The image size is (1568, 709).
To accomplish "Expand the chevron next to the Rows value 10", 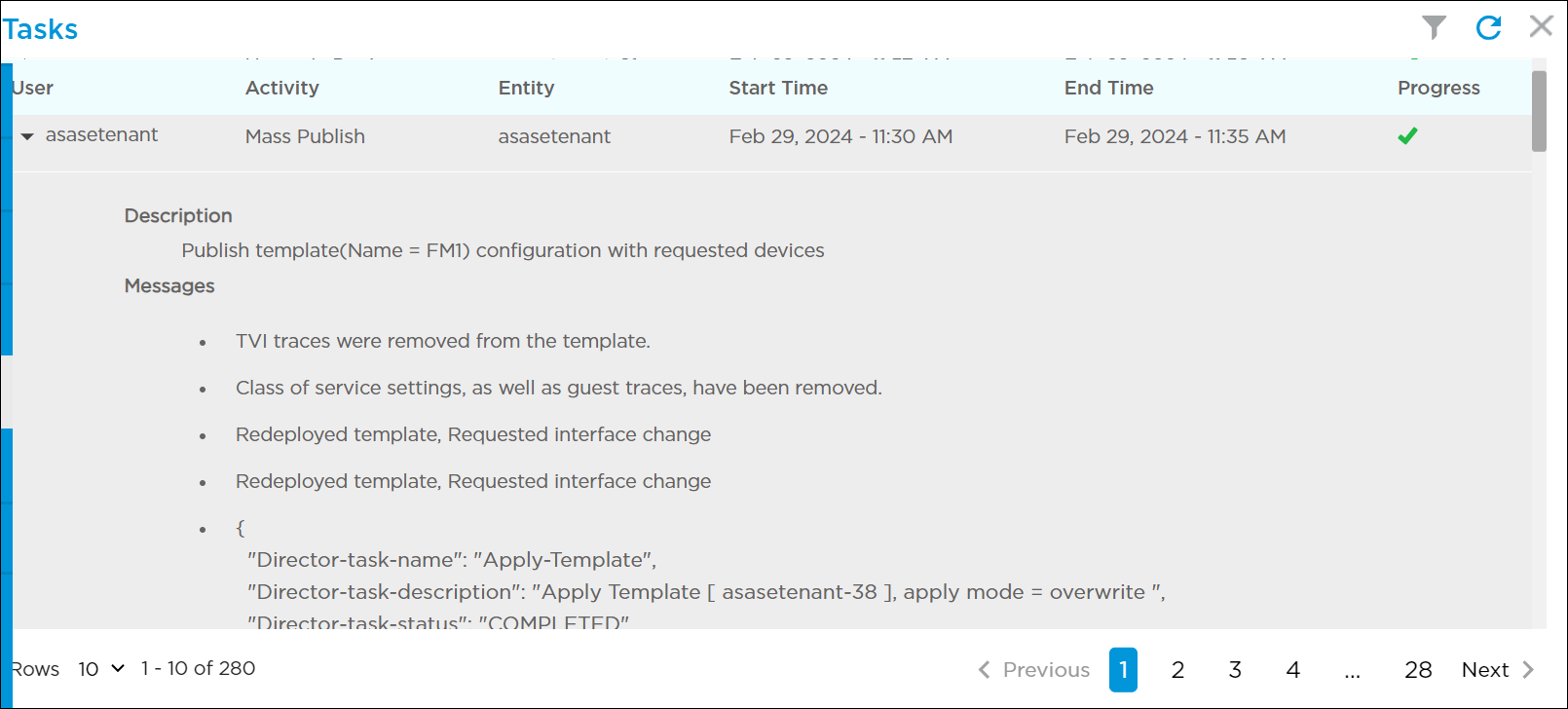I will tap(117, 669).
